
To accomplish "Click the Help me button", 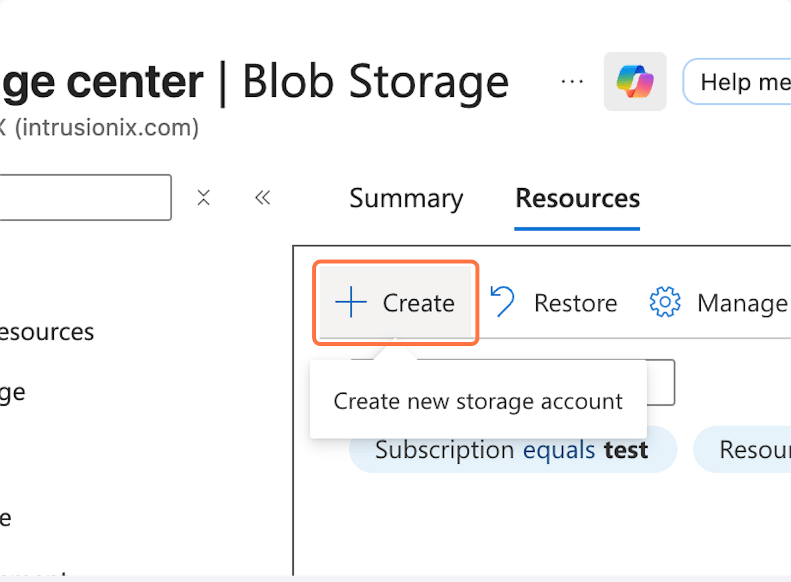I will (742, 81).
